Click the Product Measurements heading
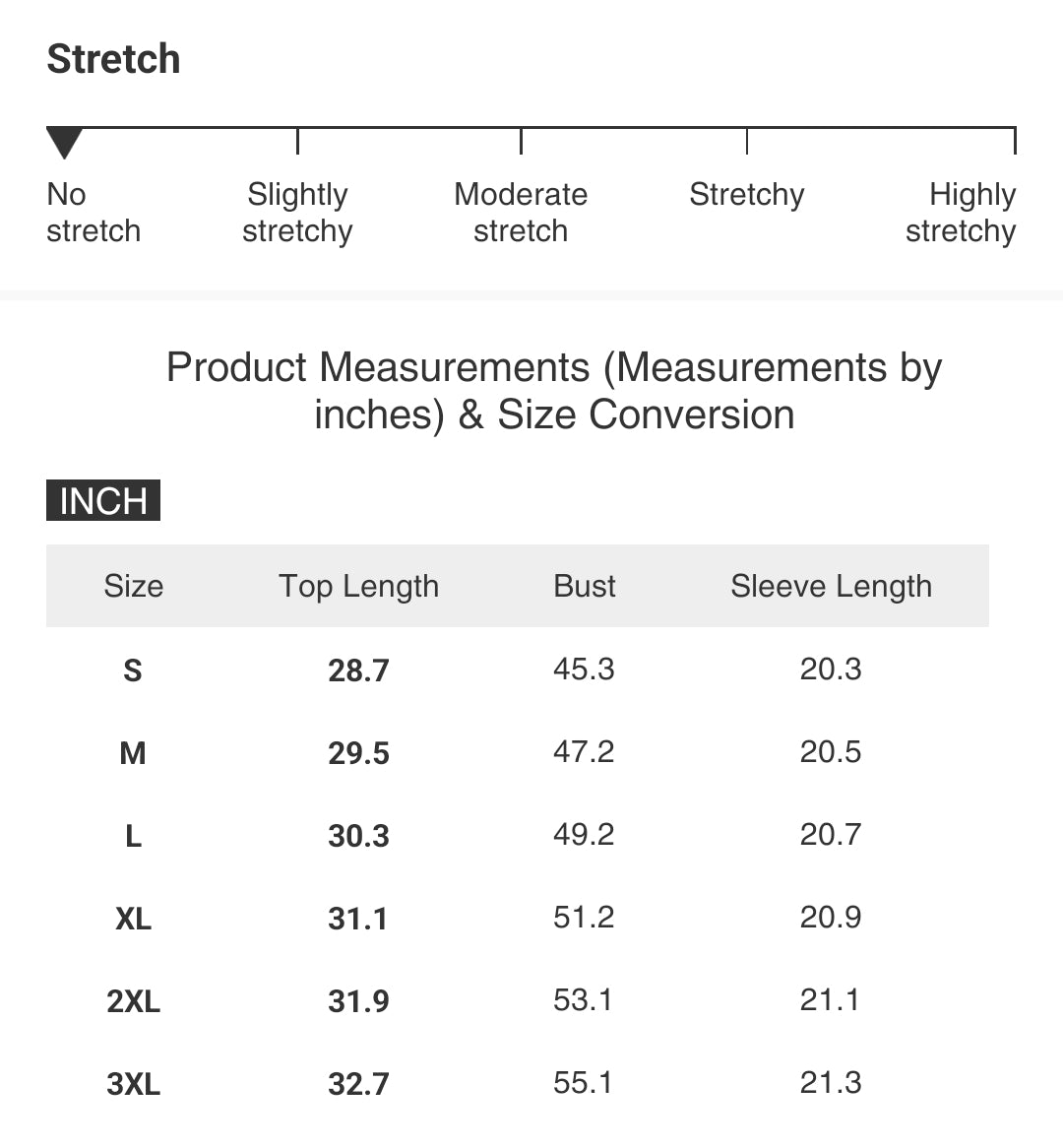The image size is (1063, 1148). click(554, 391)
